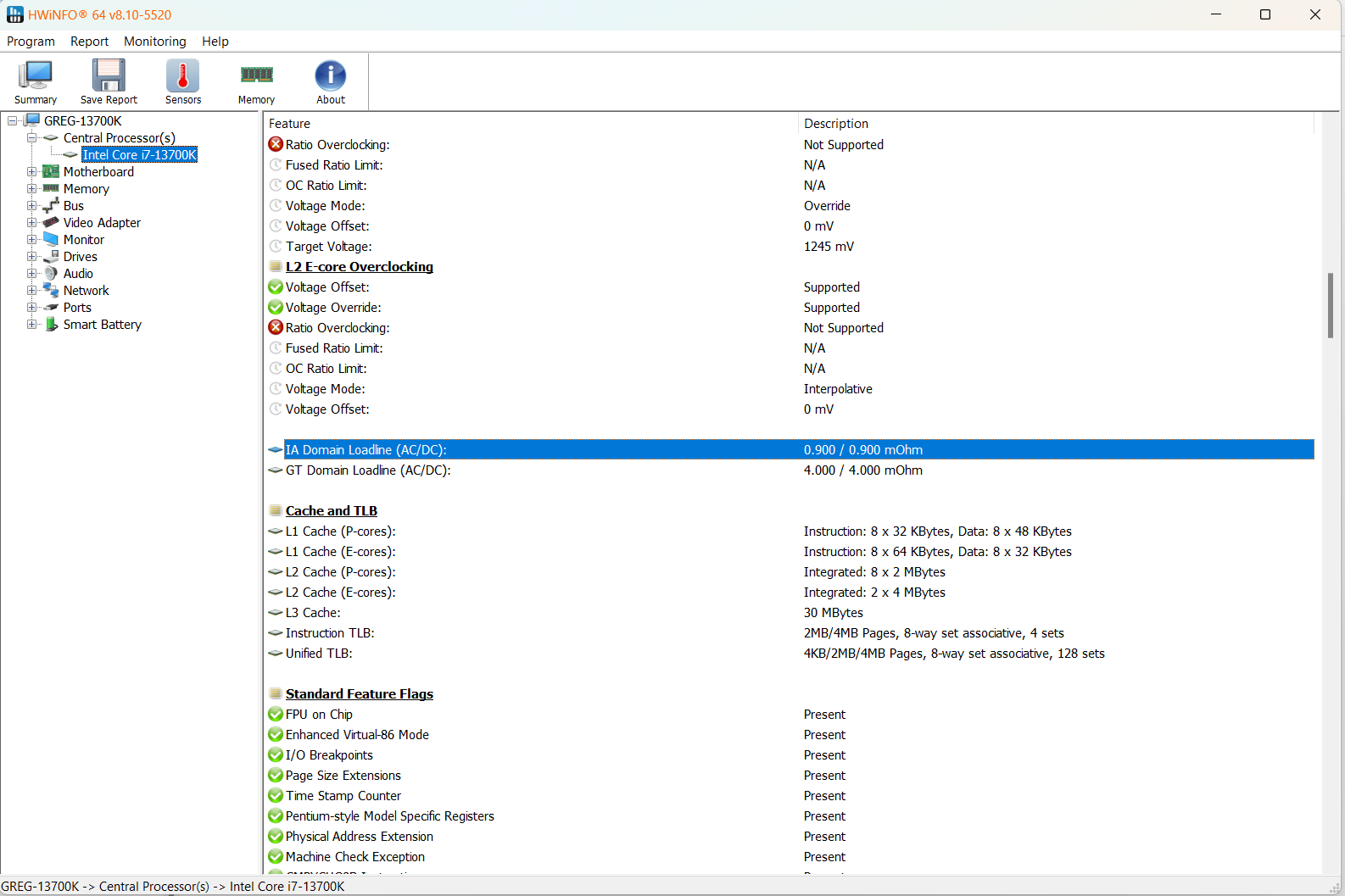Screen dimensions: 1345x896
Task: Click the Ports tree node icon
Action: click(x=51, y=307)
